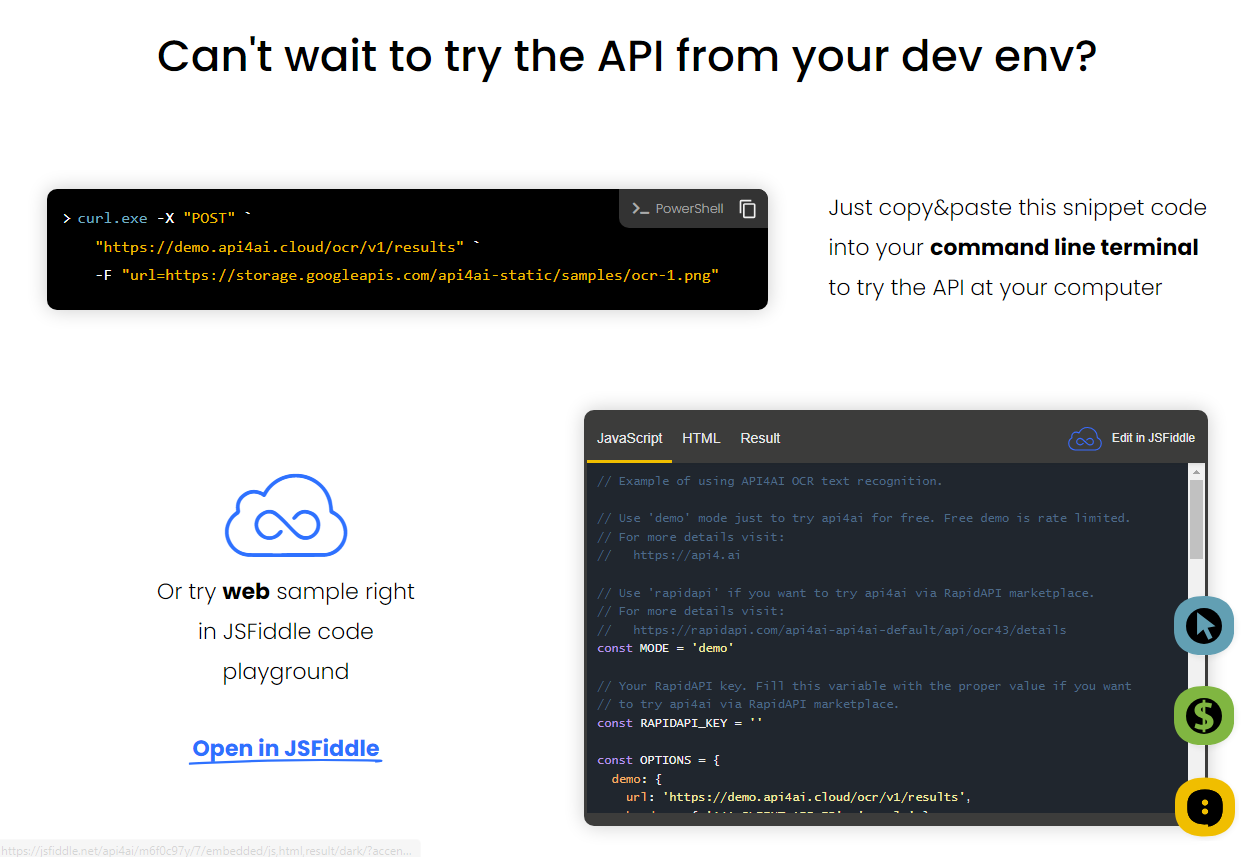This screenshot has height=857, width=1254.
Task: Click the 'Just copy&paste this snippet code' text
Action: tap(1018, 207)
